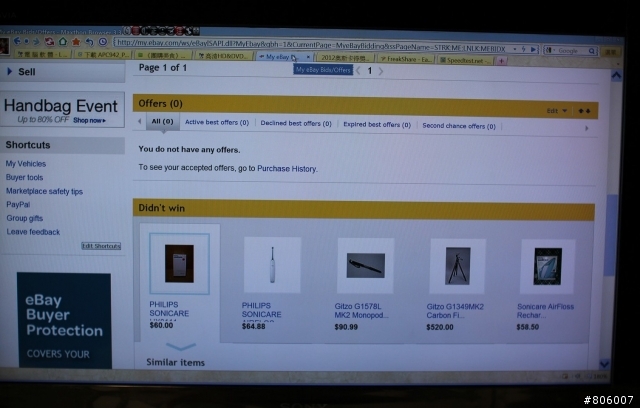This screenshot has height=408, width=640.
Task: Select Second chance offers (0) tab
Action: click(x=459, y=126)
